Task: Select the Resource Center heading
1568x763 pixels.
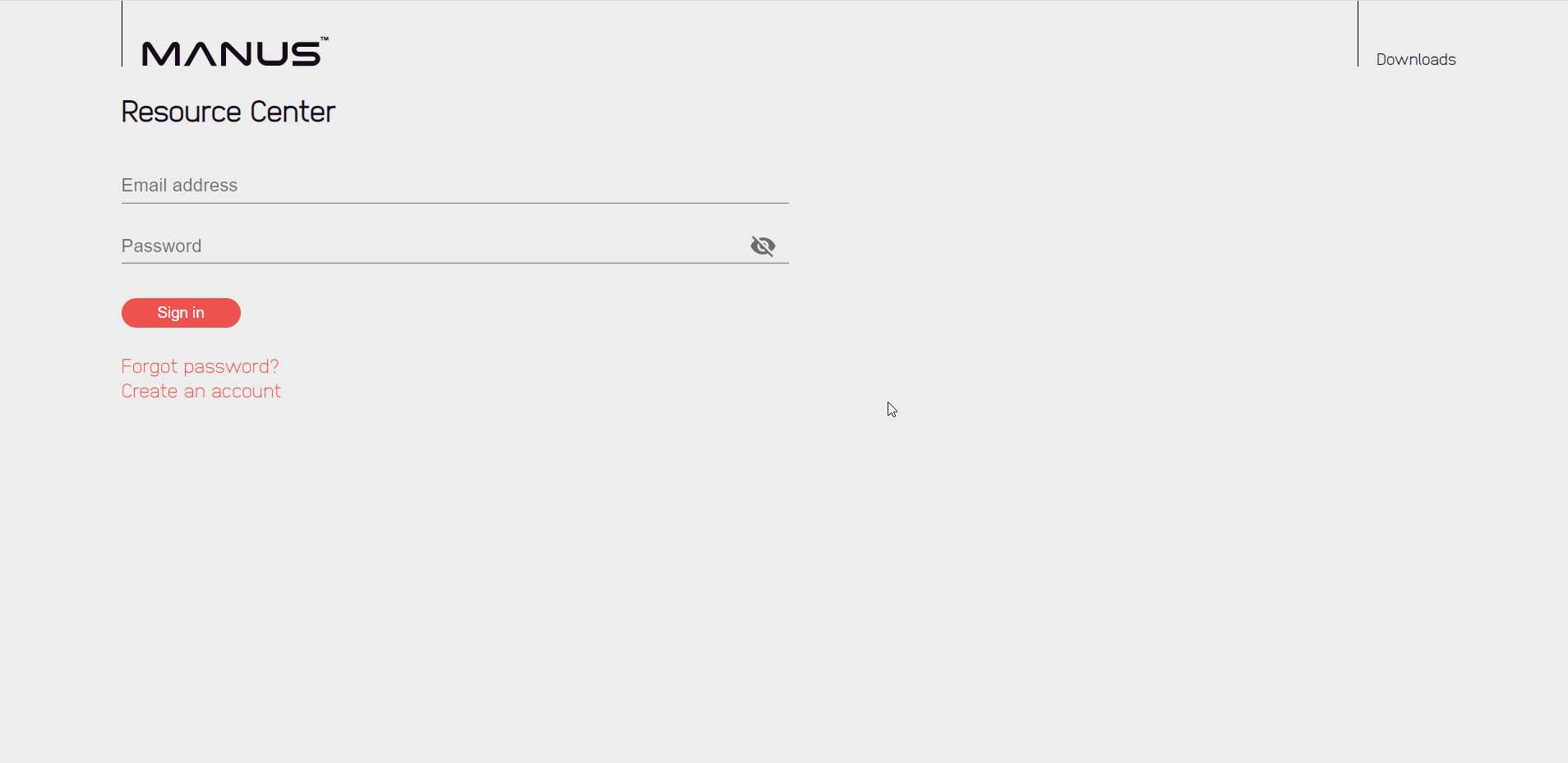Action: [x=228, y=112]
